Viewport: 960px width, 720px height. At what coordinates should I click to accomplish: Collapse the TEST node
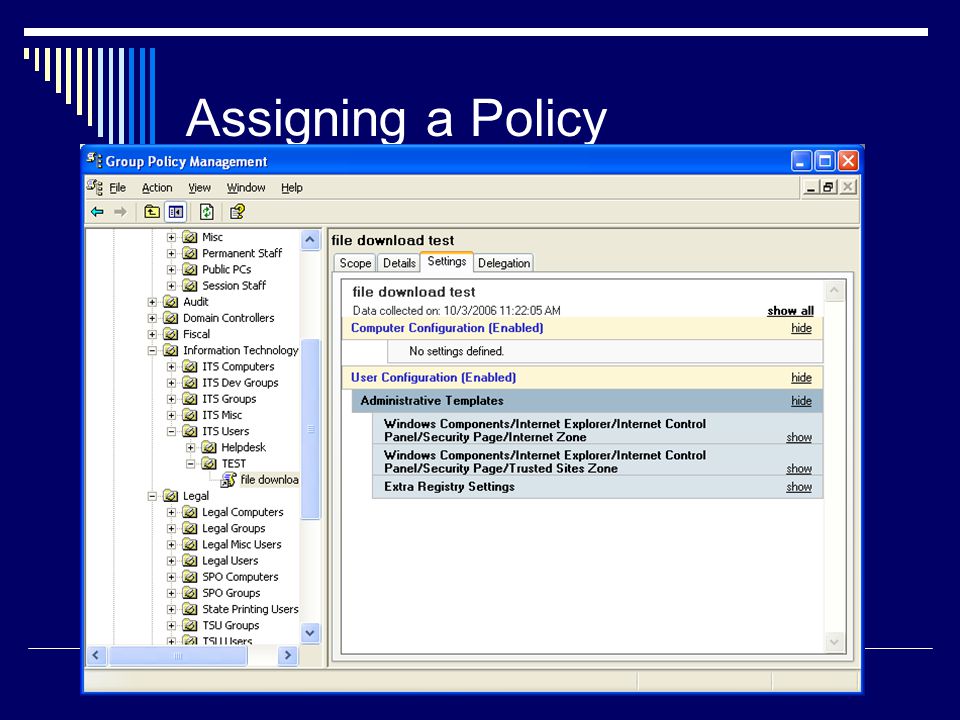[x=190, y=463]
